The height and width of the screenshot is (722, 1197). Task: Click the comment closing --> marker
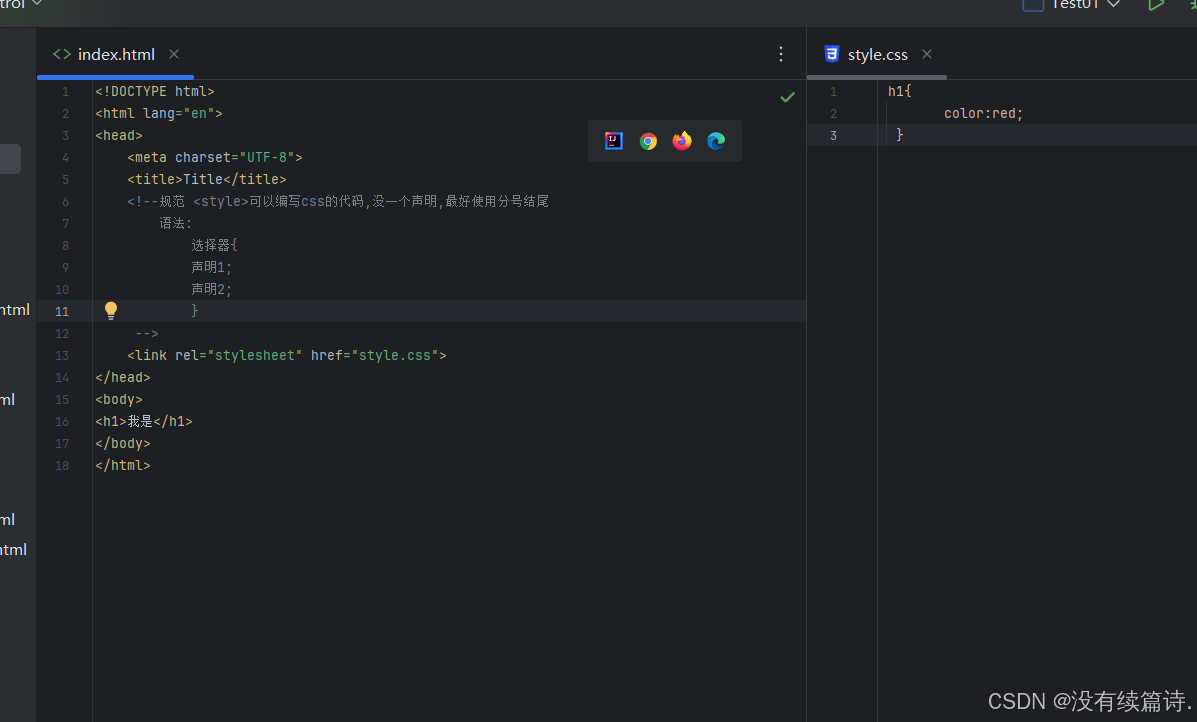147,334
